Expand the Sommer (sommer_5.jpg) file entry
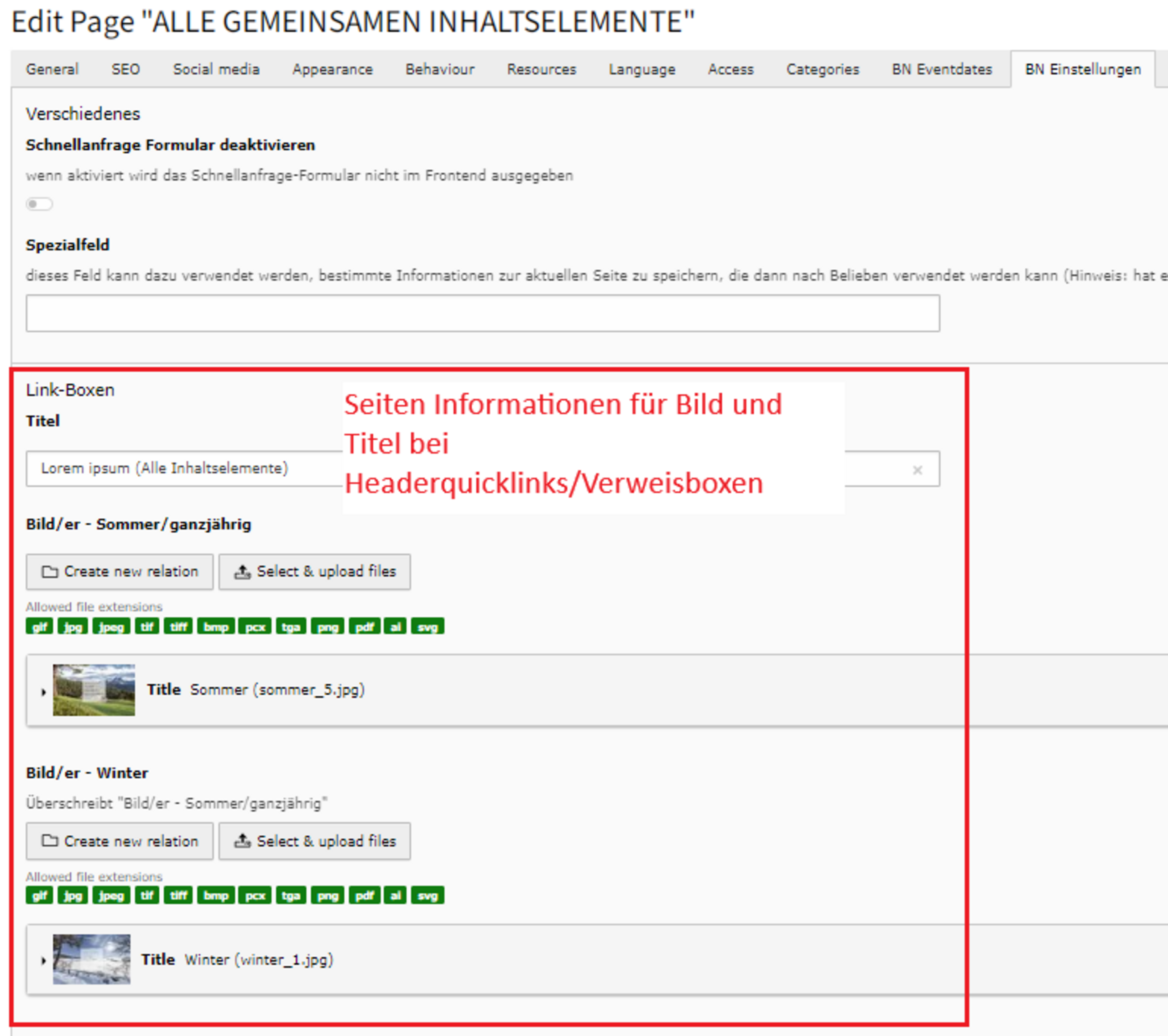 click(x=43, y=692)
